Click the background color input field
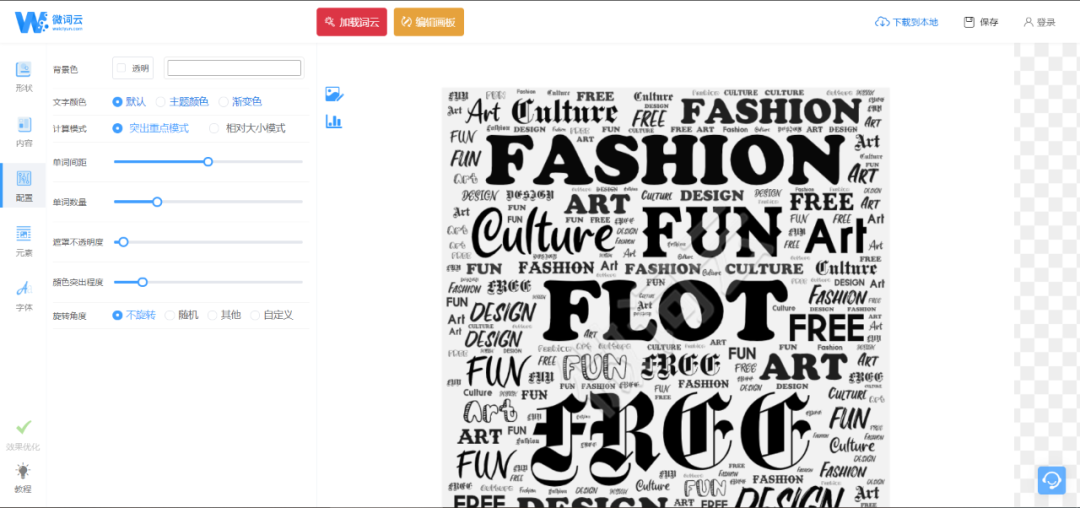 [234, 67]
